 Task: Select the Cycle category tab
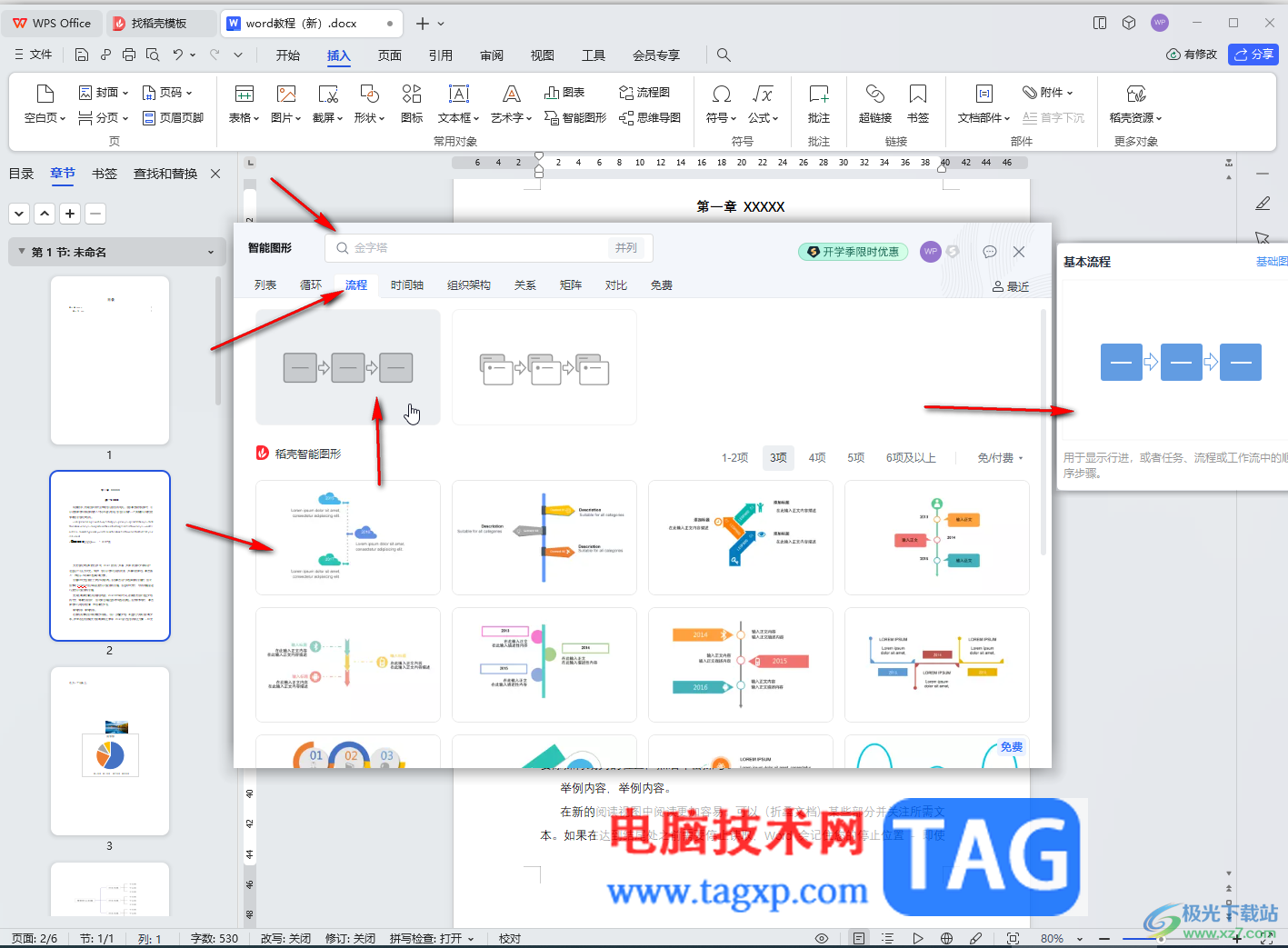pyautogui.click(x=311, y=285)
